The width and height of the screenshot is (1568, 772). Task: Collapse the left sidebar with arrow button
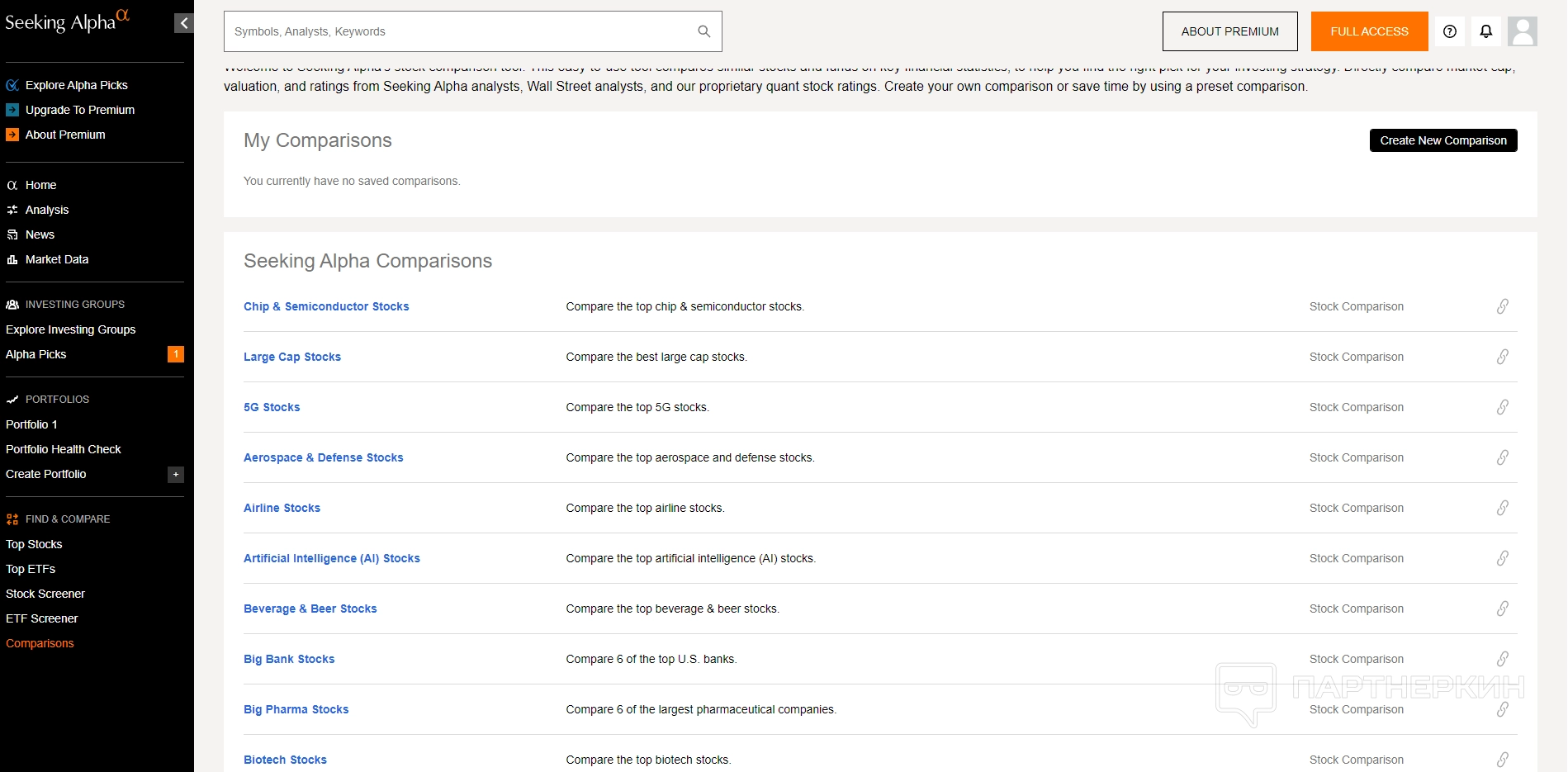pos(183,23)
